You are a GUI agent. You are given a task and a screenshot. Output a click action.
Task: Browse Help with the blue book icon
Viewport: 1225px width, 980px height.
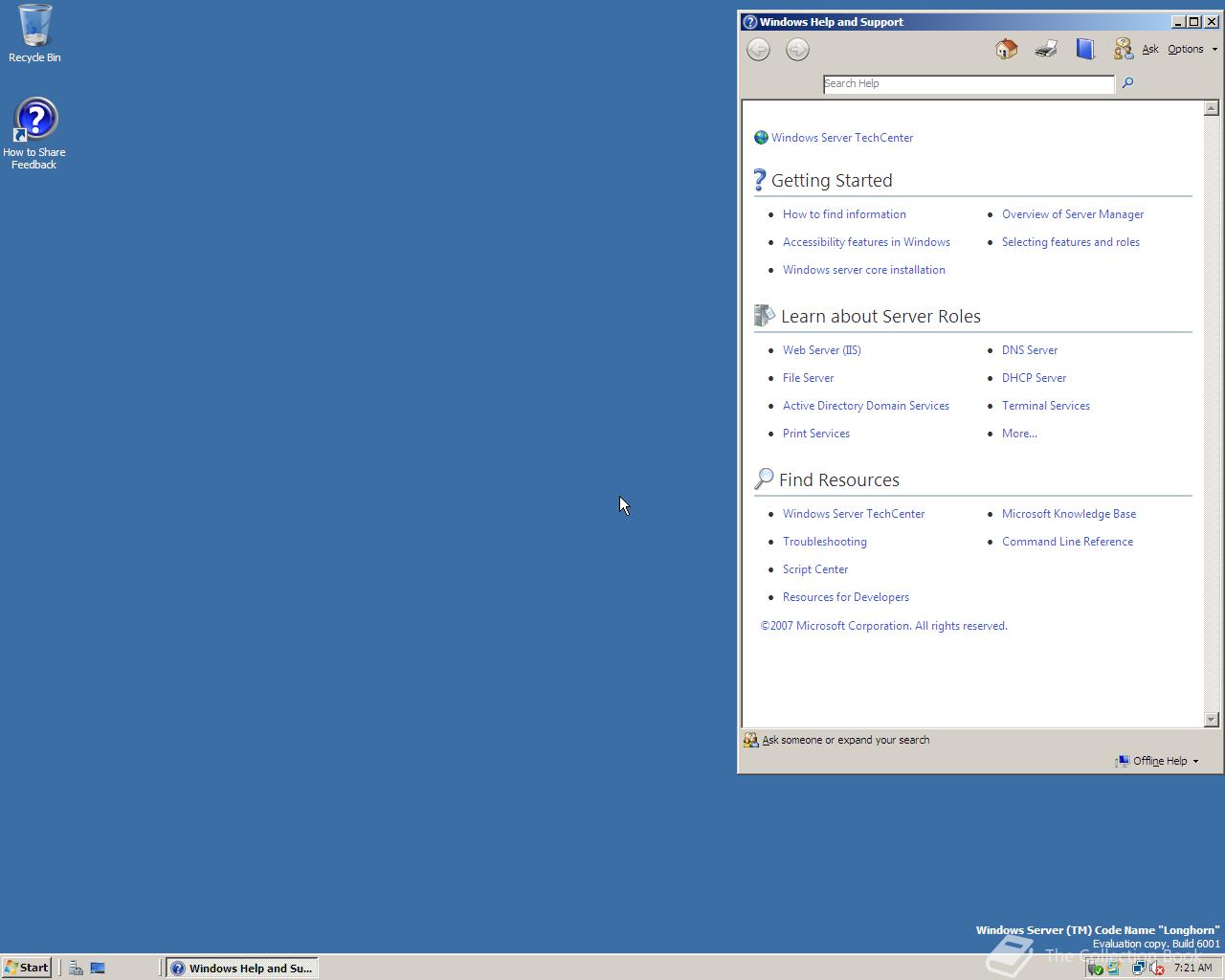[x=1084, y=49]
